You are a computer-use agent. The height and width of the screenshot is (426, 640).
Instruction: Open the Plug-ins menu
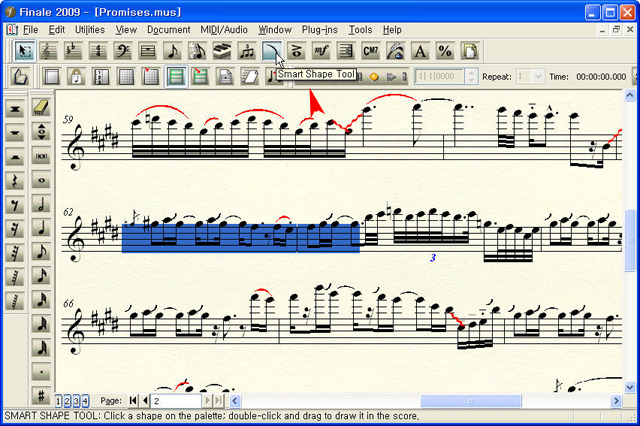click(x=320, y=30)
